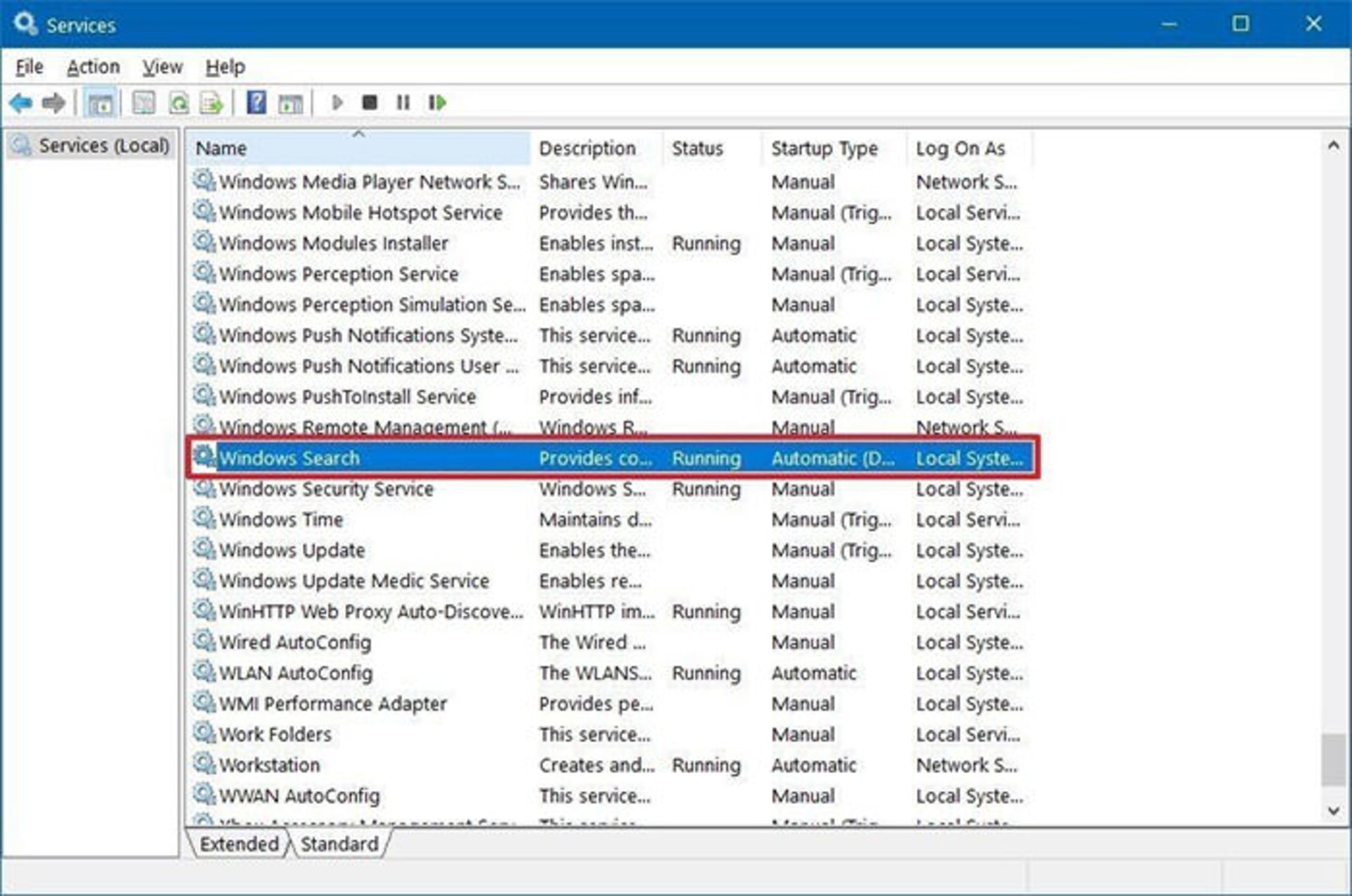This screenshot has height=896, width=1352.
Task: Click the Back arrow toolbar icon
Action: coord(21,103)
